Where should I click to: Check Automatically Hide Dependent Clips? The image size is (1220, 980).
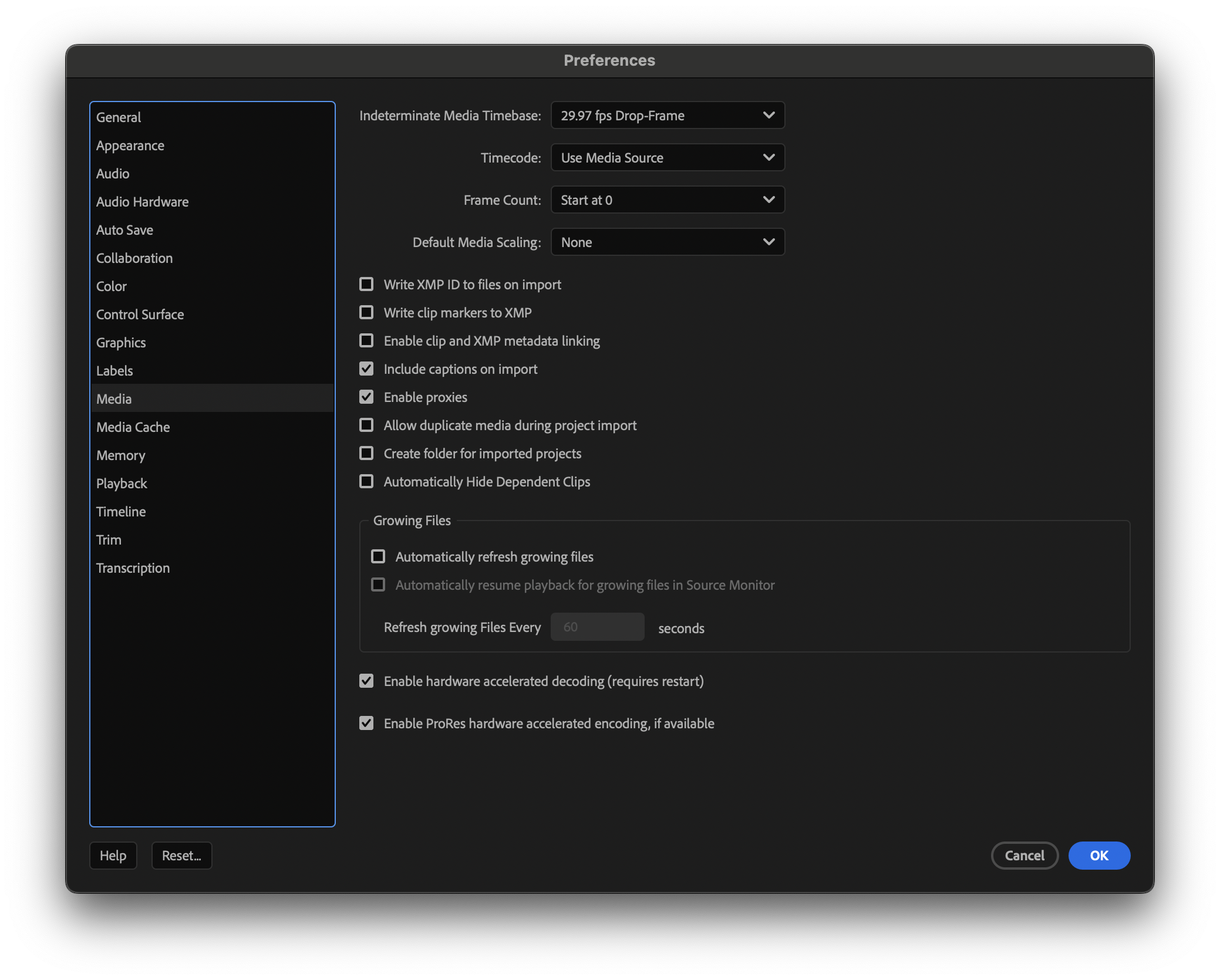(366, 482)
